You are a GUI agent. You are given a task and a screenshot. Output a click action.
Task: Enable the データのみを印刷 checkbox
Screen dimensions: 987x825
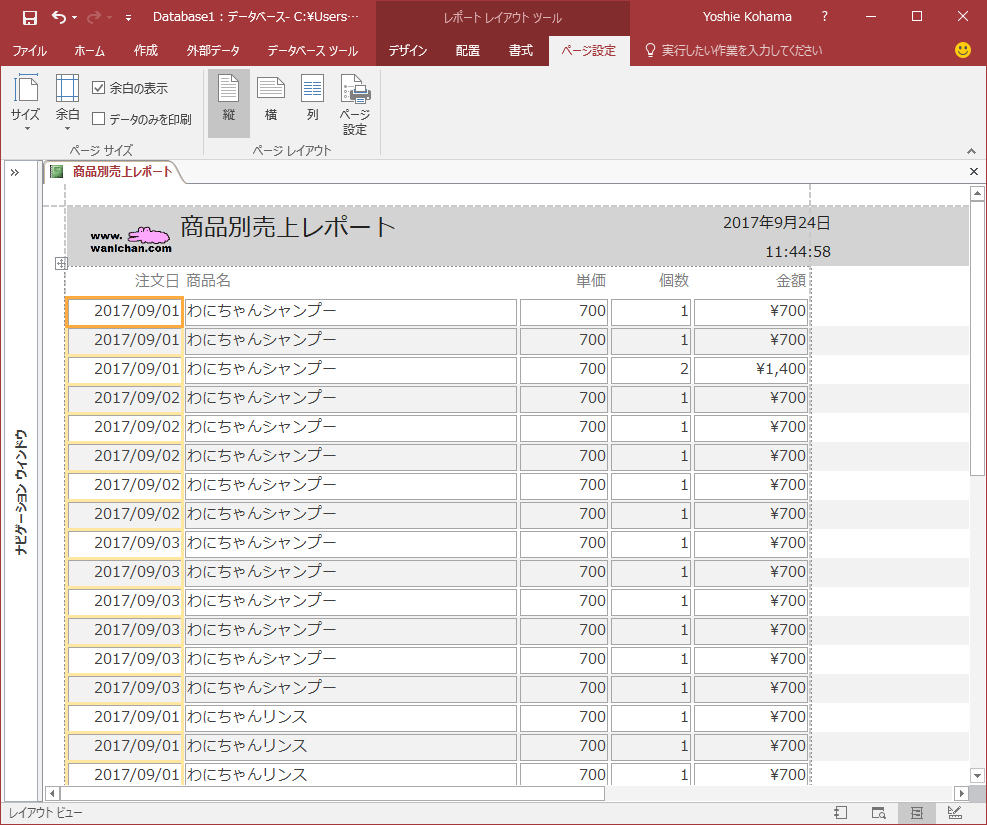coord(99,119)
